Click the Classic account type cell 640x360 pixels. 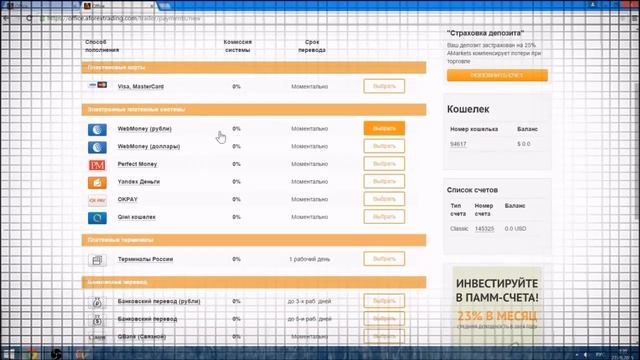pyautogui.click(x=459, y=229)
